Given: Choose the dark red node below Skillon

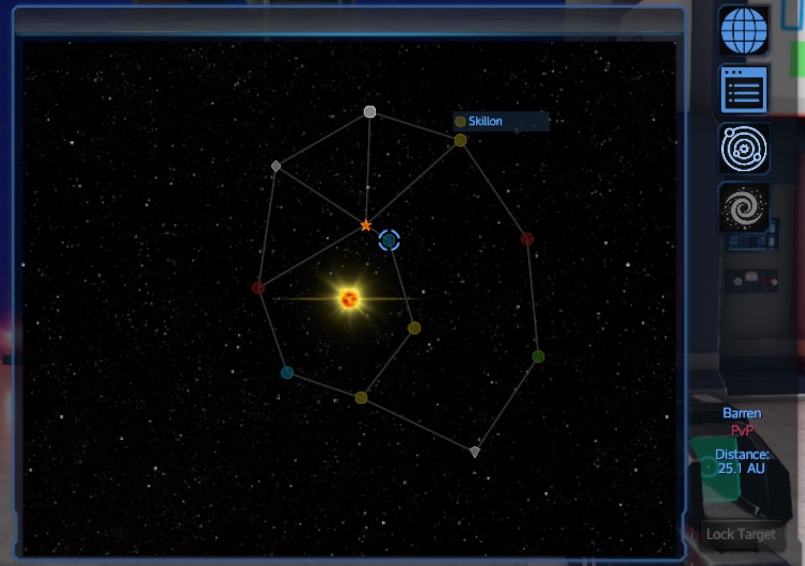Looking at the screenshot, I should pyautogui.click(x=527, y=239).
